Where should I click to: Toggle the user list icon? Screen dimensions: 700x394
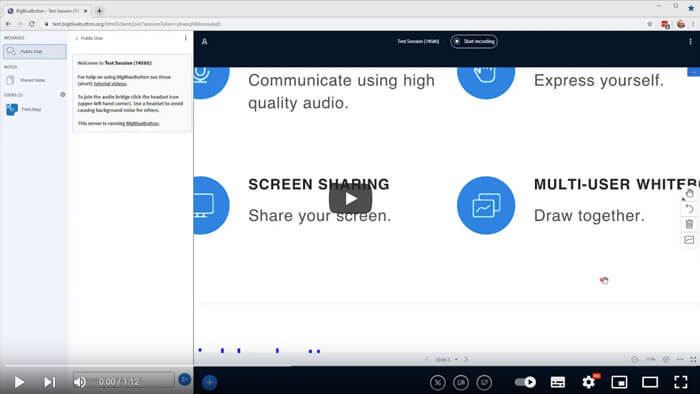point(204,41)
